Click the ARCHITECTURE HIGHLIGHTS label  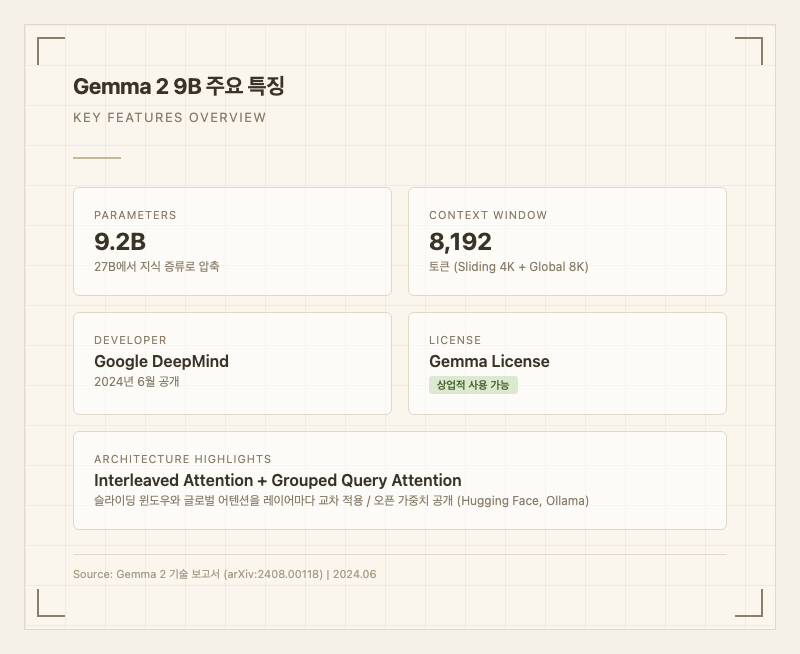pyautogui.click(x=183, y=459)
